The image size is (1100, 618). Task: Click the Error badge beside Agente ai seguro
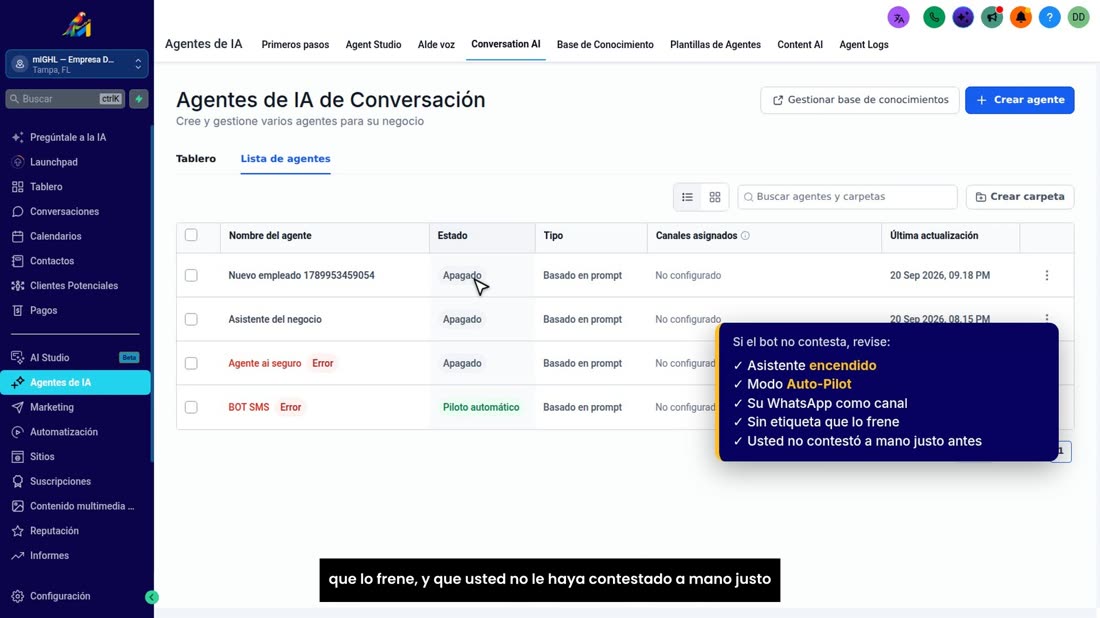[x=323, y=363]
